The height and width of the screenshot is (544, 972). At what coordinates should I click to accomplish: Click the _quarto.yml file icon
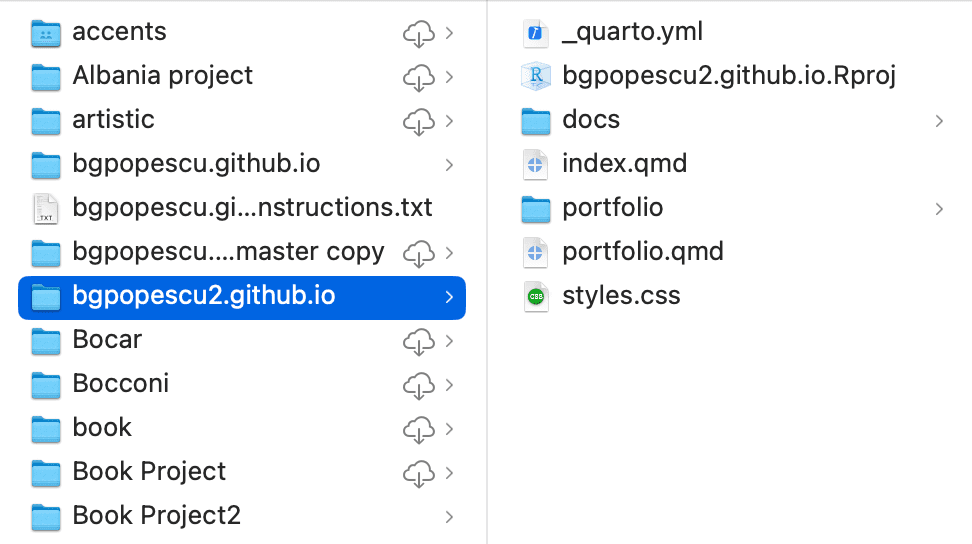(x=536, y=33)
